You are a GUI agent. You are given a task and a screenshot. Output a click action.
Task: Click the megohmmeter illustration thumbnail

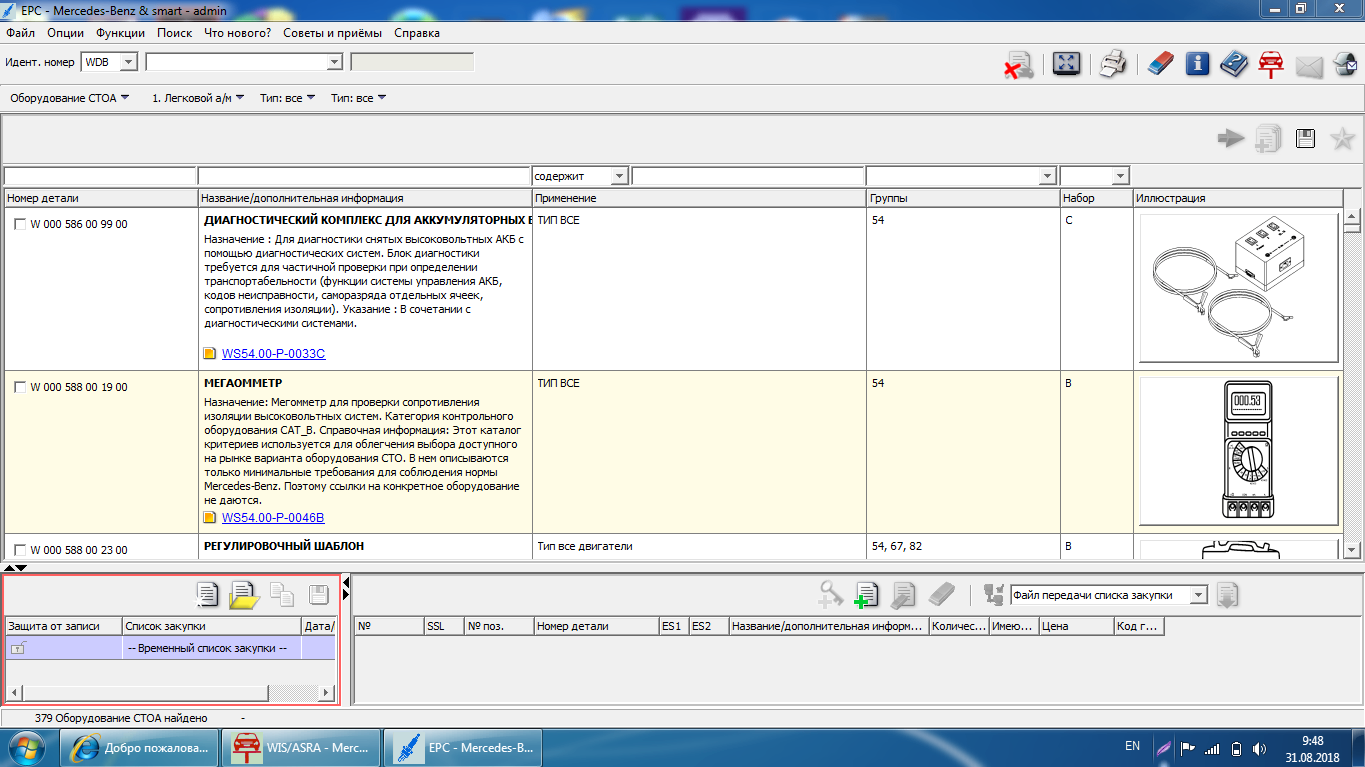point(1239,450)
